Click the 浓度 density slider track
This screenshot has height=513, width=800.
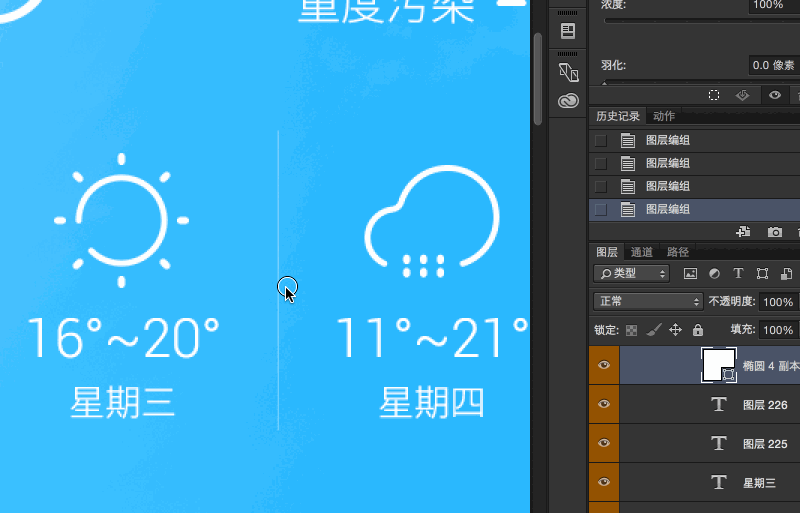[702, 21]
